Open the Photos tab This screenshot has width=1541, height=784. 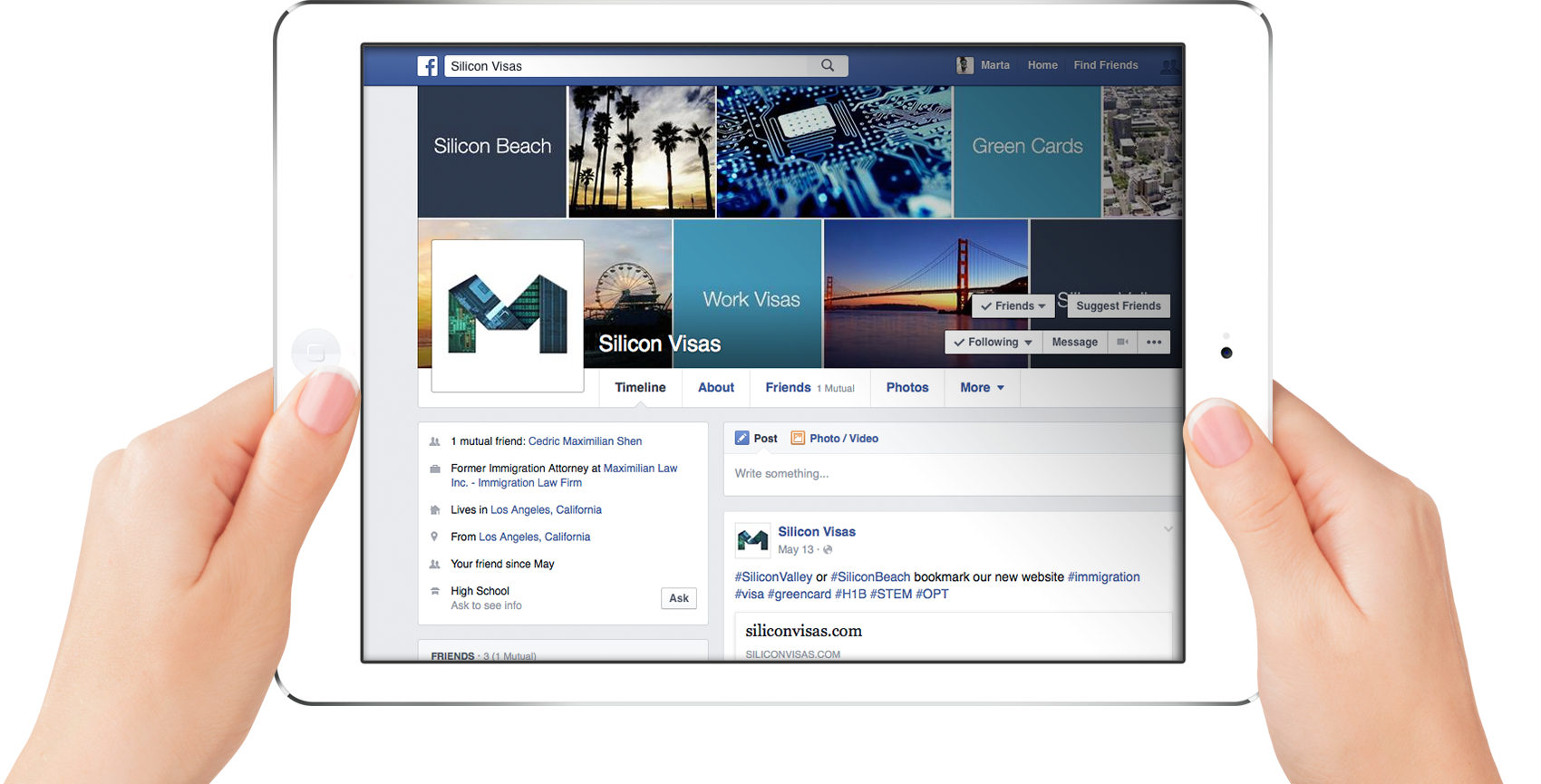click(x=907, y=387)
